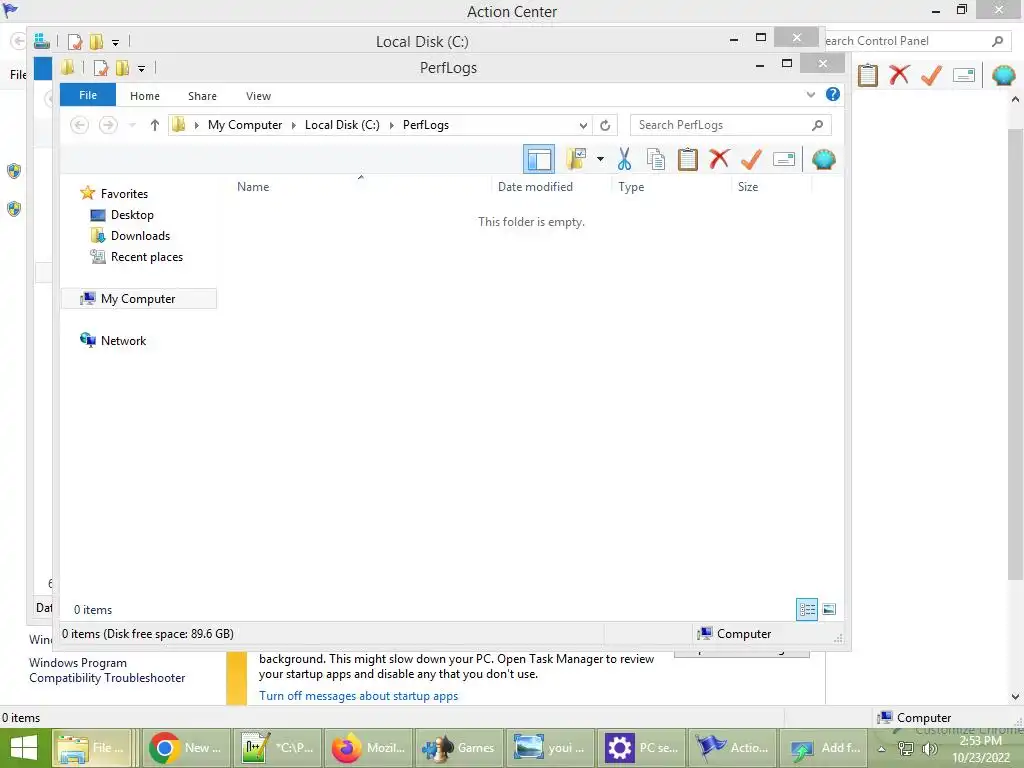Expand the chevron after Local Disk (C:) in breadcrumb
The height and width of the screenshot is (768, 1024).
(x=392, y=125)
